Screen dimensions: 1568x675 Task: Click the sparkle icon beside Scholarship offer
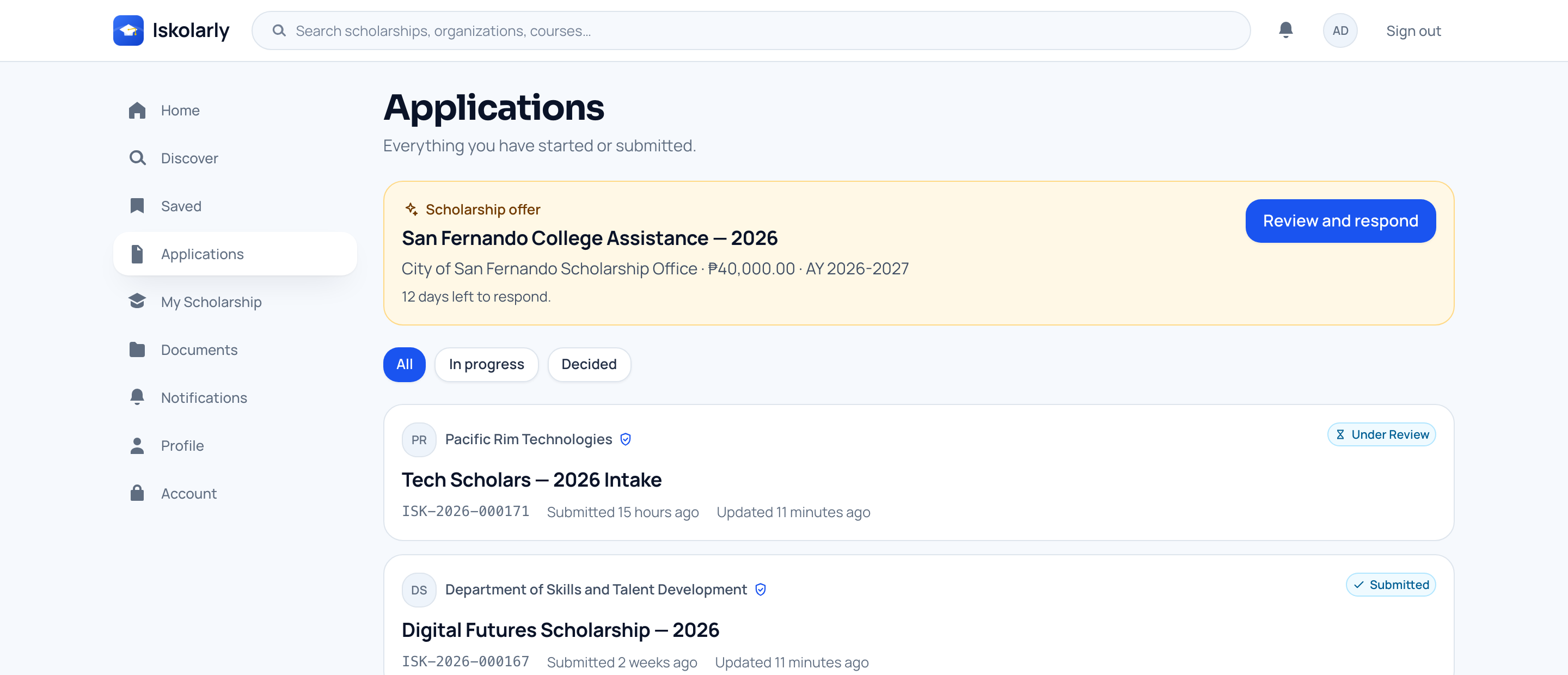click(412, 210)
